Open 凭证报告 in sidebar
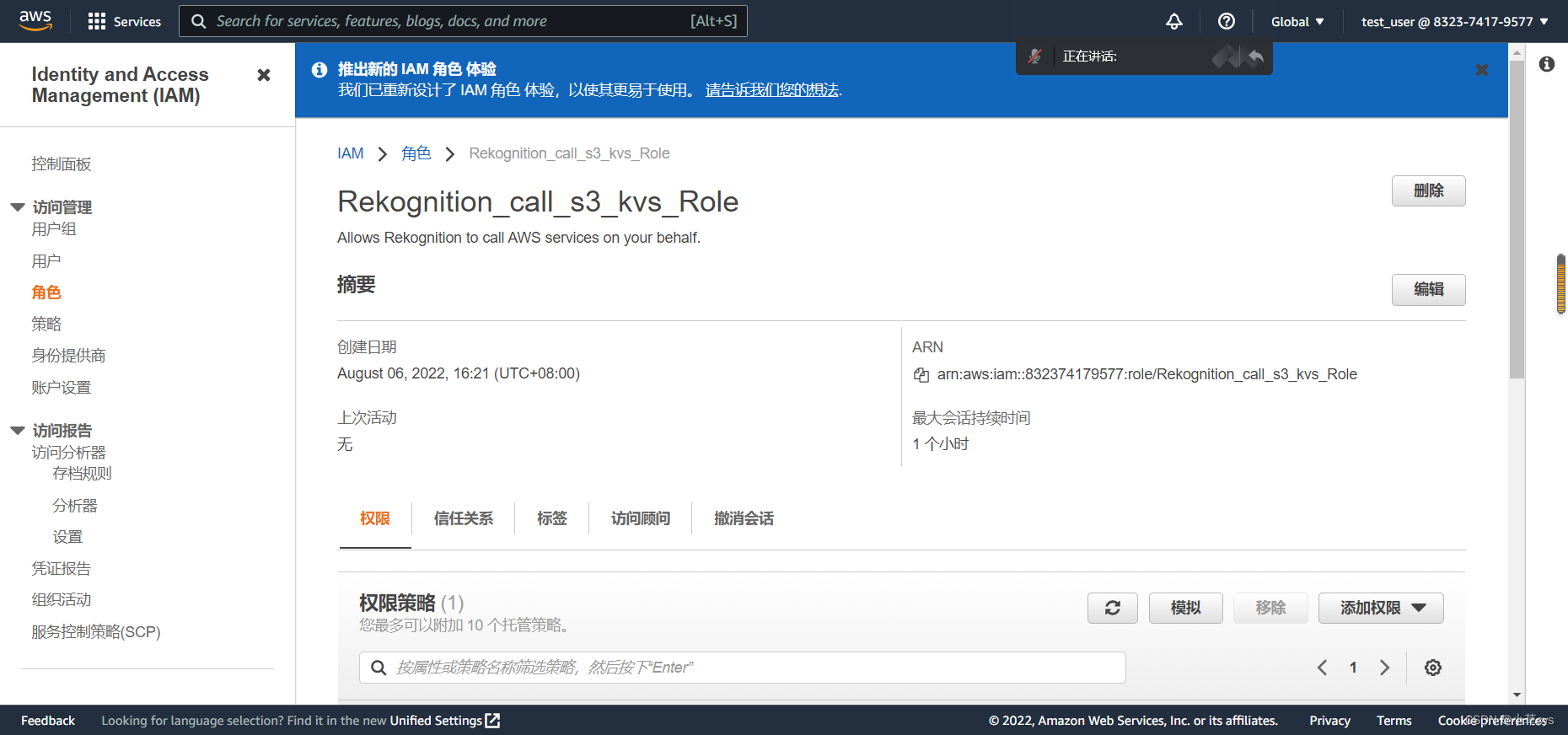 click(62, 569)
